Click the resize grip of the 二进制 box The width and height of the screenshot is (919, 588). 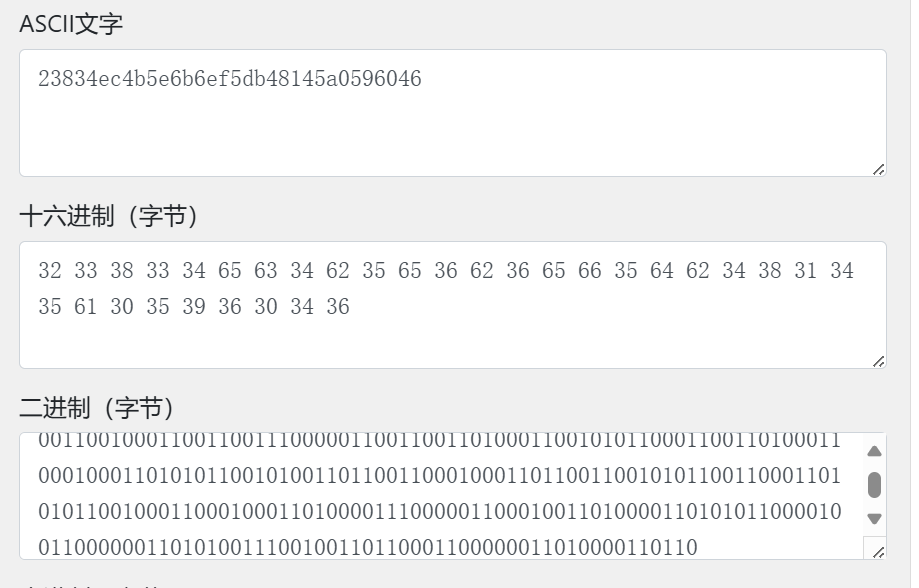[x=878, y=552]
